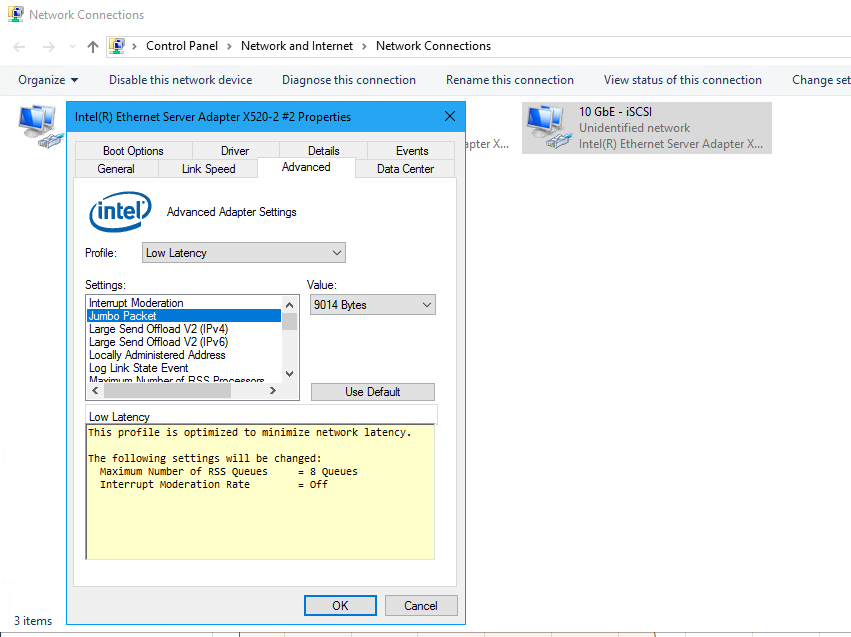
Task: Click View status of this connection
Action: pos(682,80)
